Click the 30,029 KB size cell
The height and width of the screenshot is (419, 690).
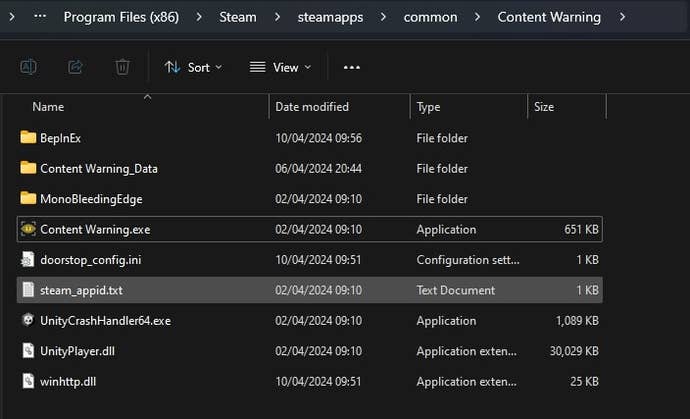click(574, 351)
